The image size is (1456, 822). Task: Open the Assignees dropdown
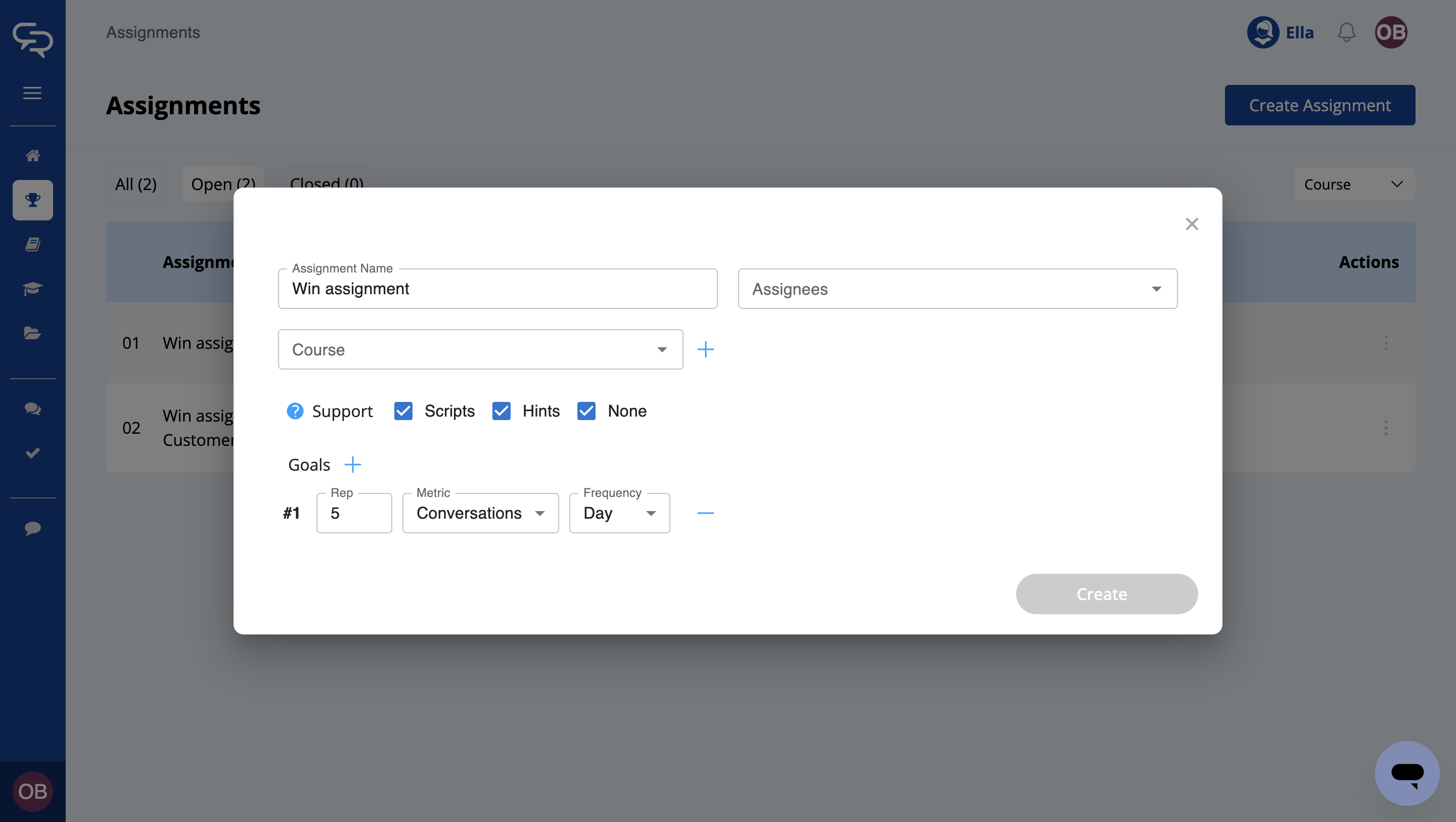coord(958,289)
